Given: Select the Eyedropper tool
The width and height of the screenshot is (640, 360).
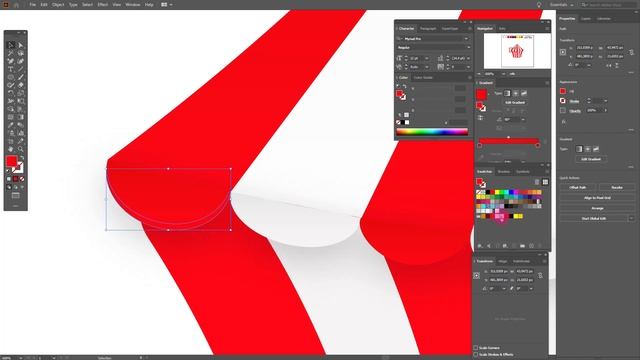Looking at the screenshot, I should 11,125.
